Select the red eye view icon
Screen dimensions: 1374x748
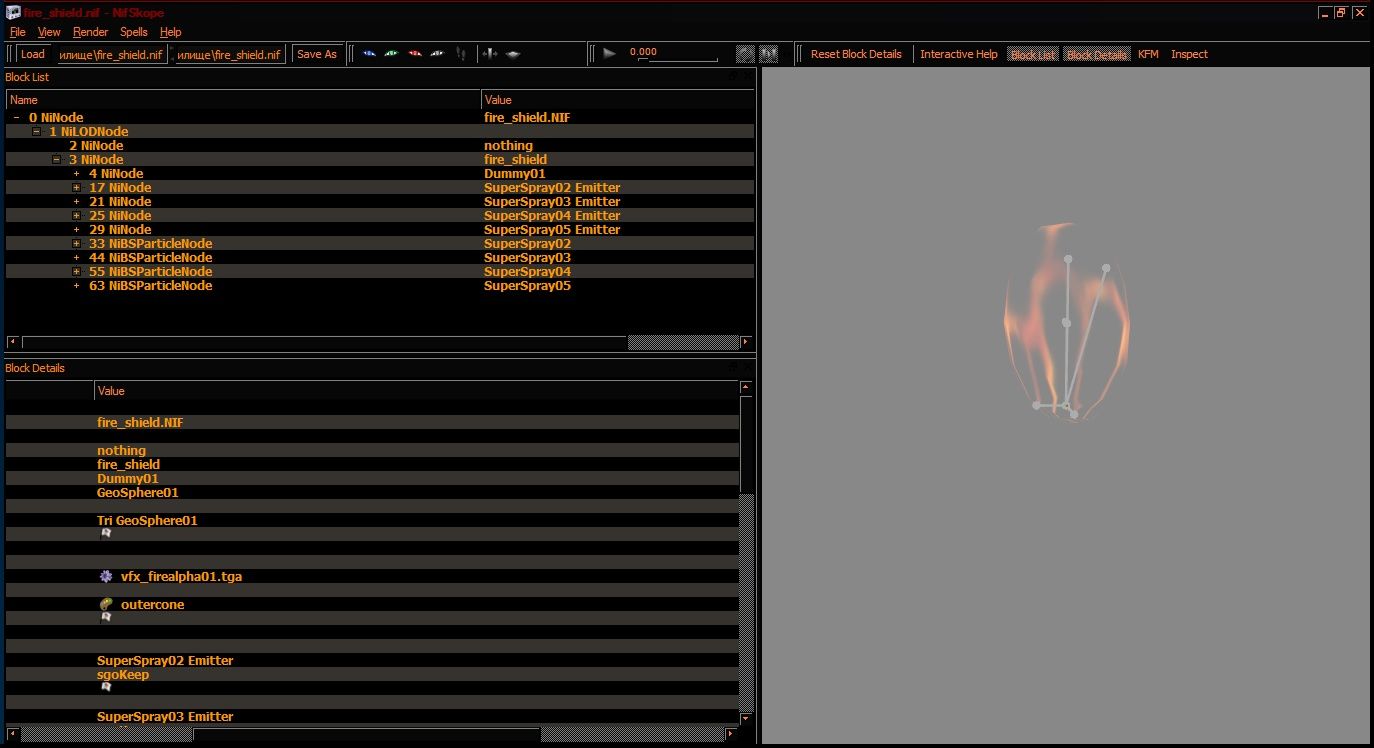click(415, 54)
